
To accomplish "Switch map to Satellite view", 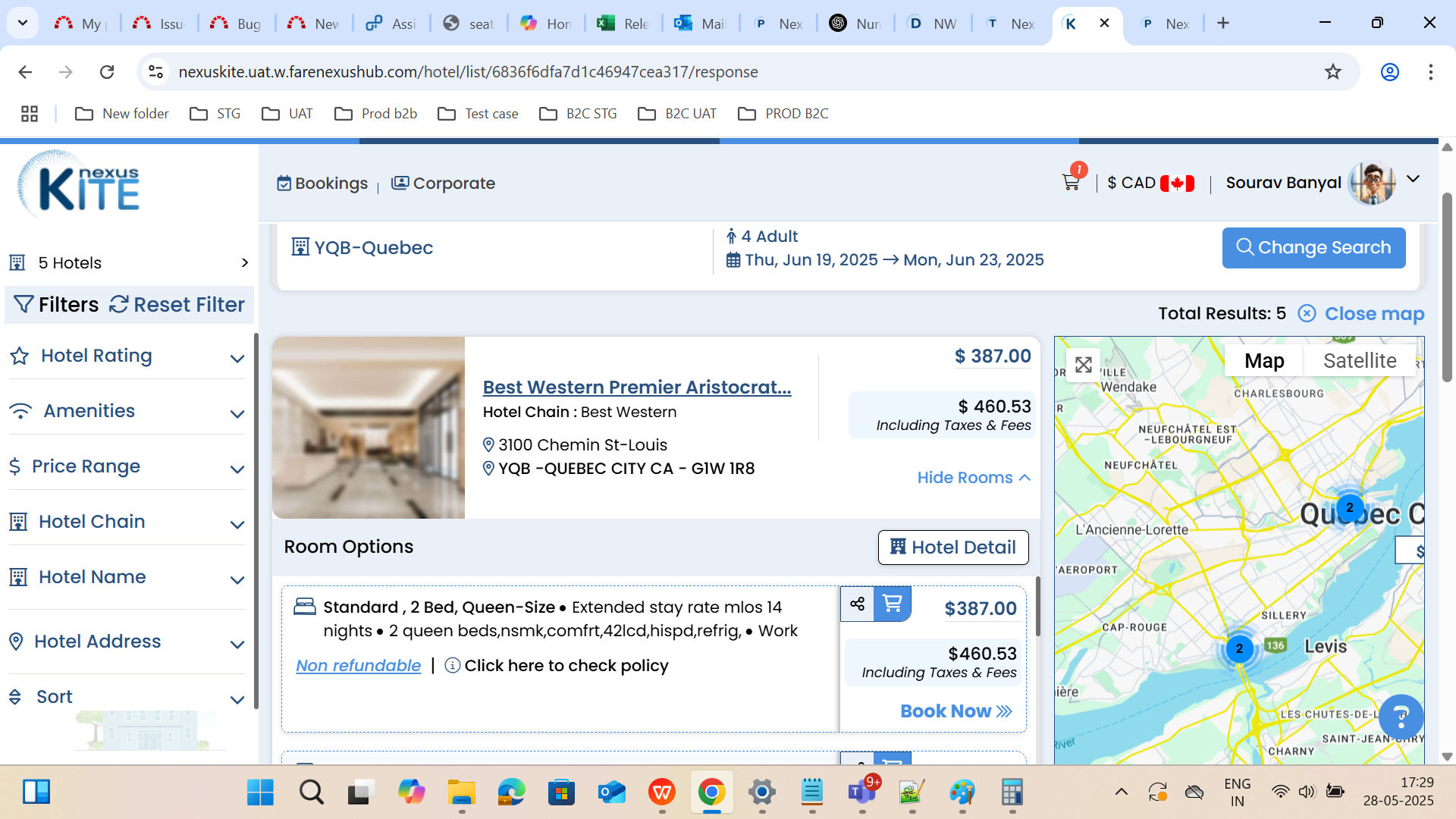I will (x=1360, y=361).
